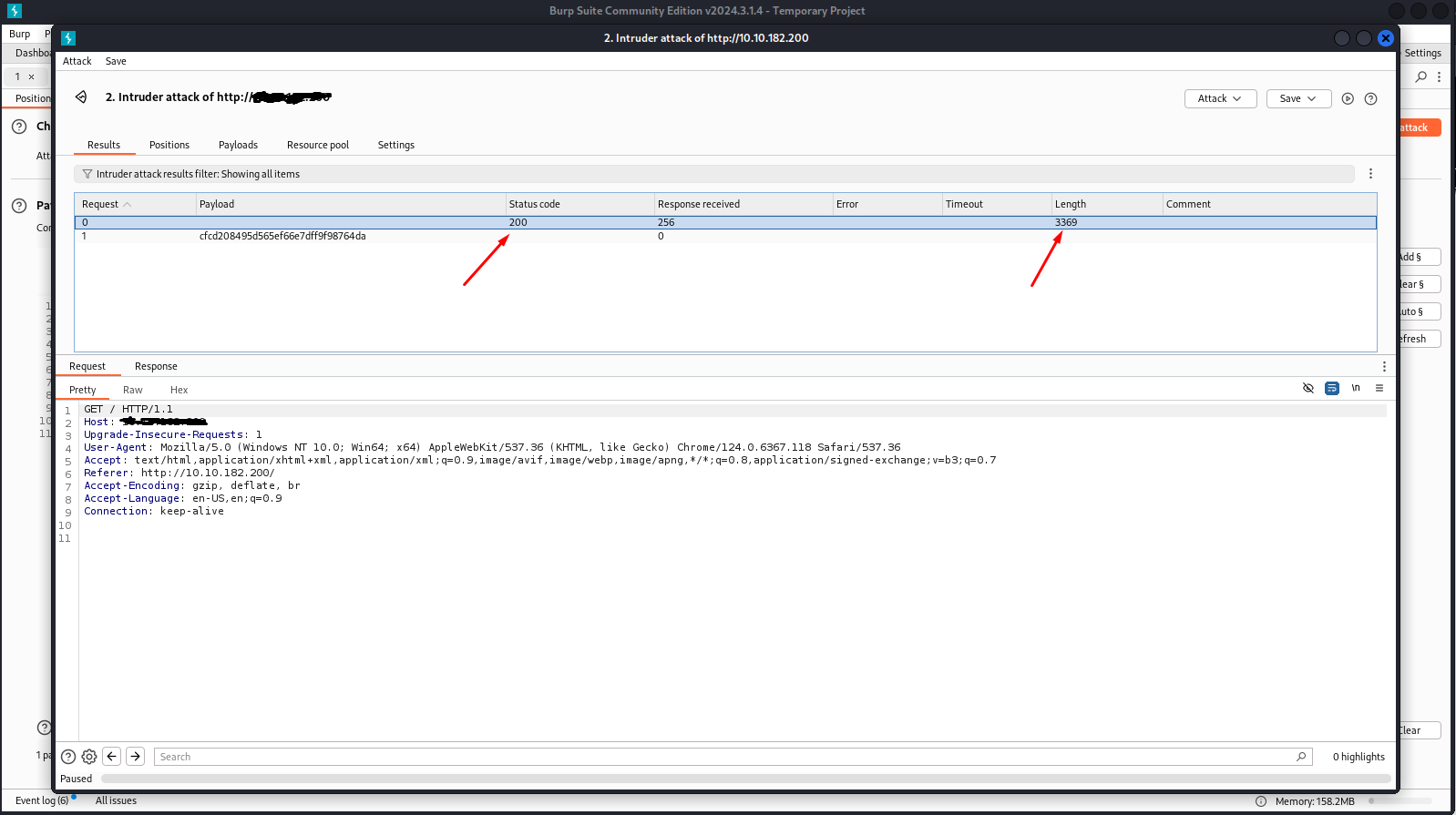Open main window kebab menu near Settings
1456x815 pixels.
coord(1440,77)
